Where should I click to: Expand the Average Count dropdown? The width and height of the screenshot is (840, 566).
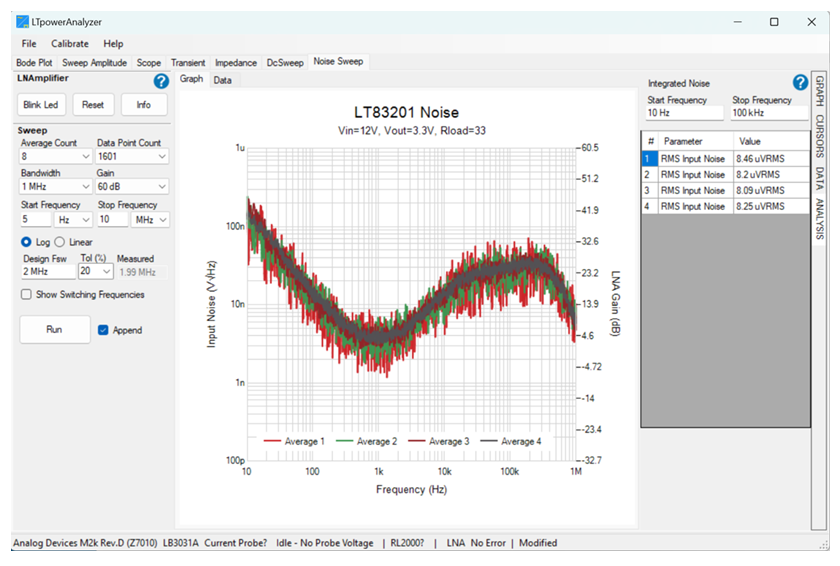click(x=86, y=156)
